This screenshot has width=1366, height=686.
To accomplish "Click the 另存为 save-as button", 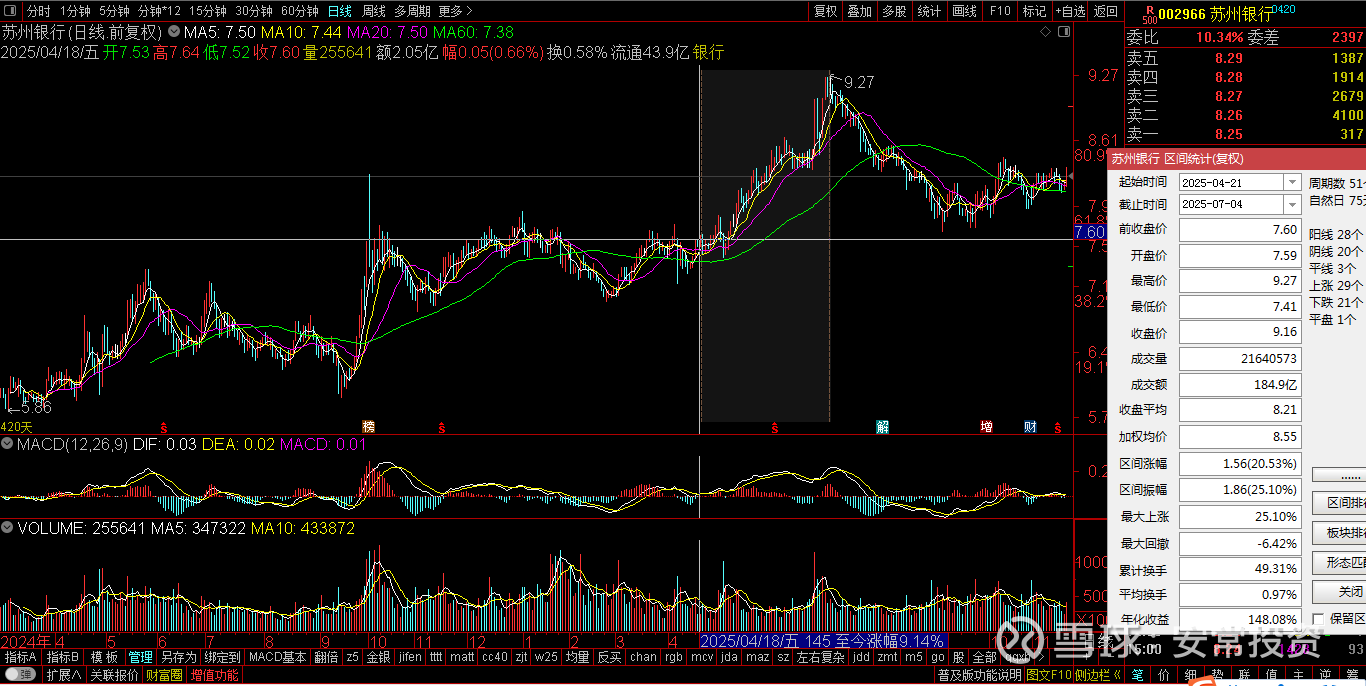I will 178,657.
